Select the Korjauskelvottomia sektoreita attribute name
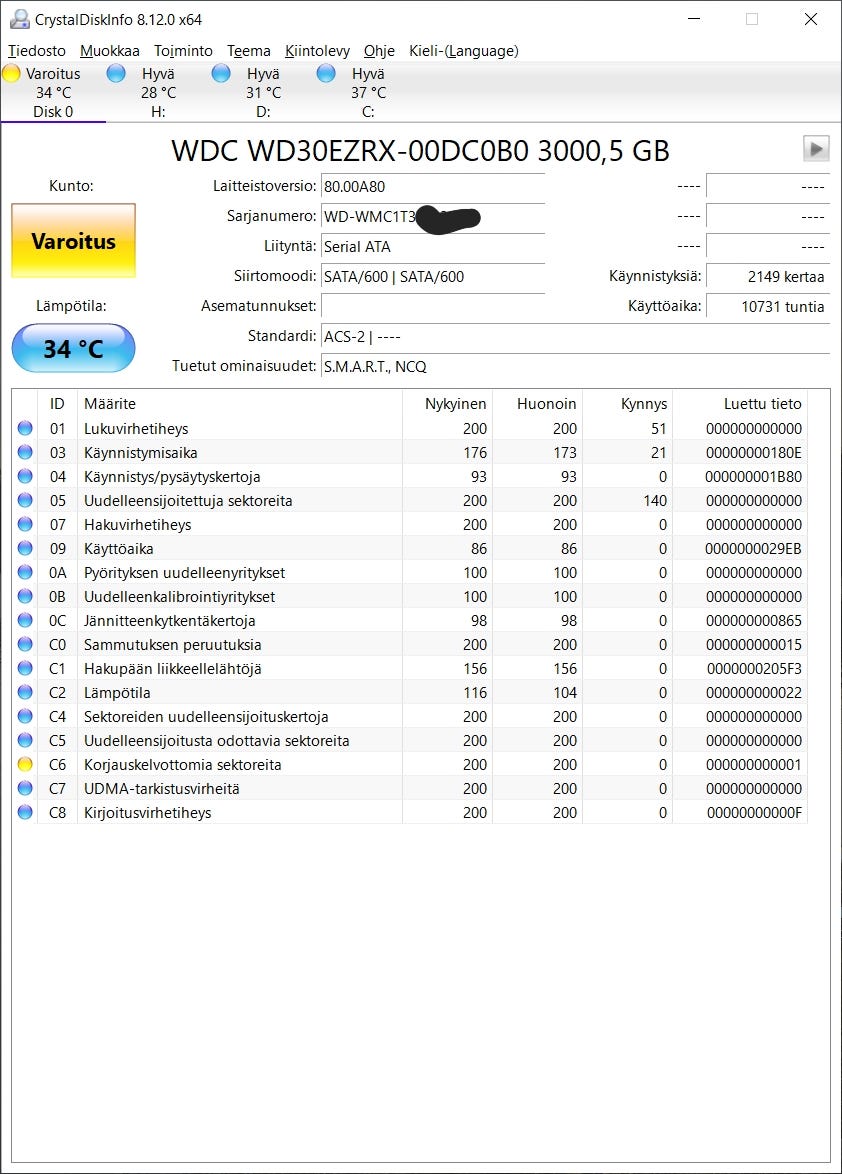The height and width of the screenshot is (1174, 842). [183, 764]
